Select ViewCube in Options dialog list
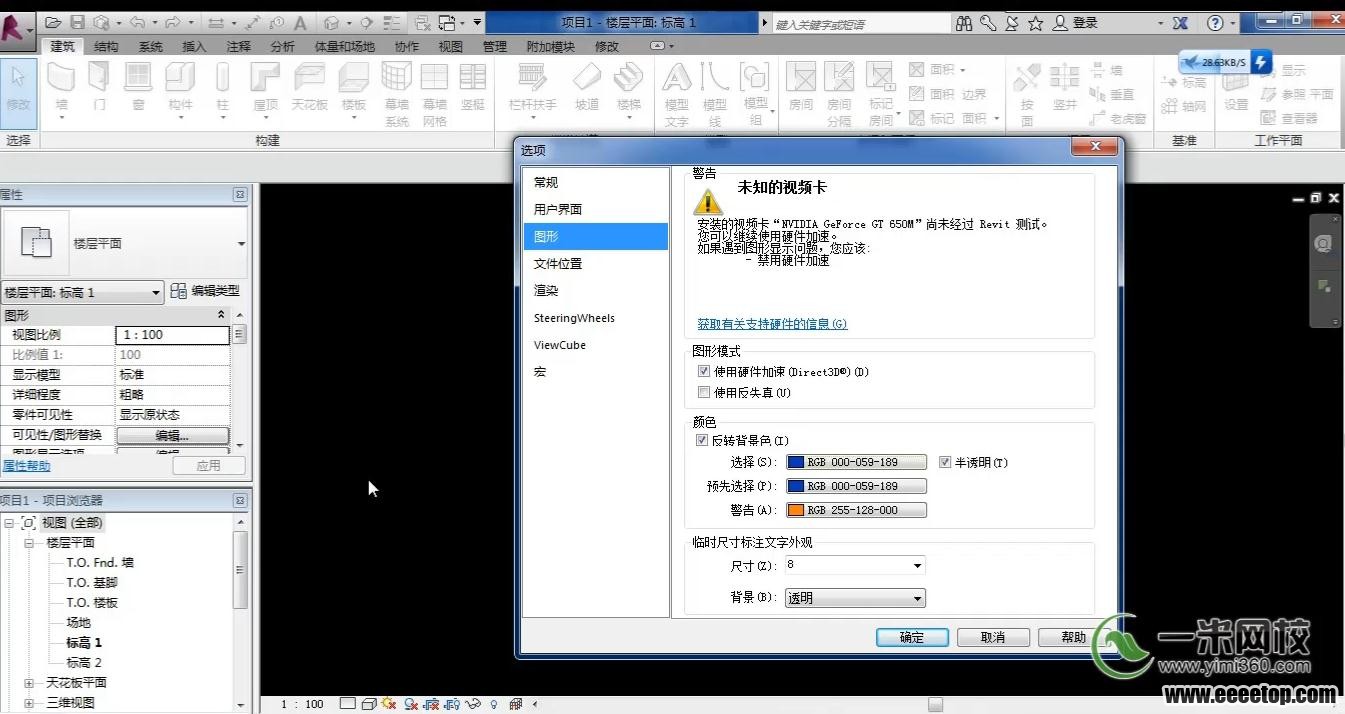Viewport: 1345px width, 714px height. pyautogui.click(x=595, y=345)
